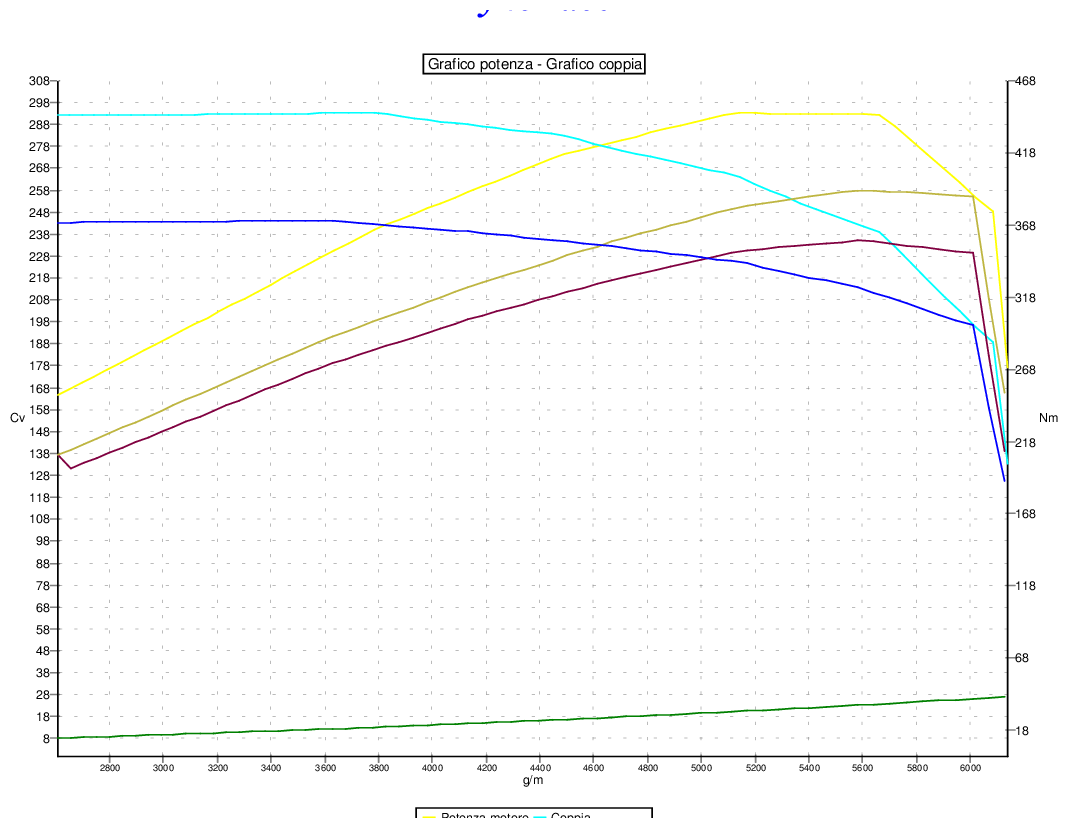Click the 98 value on the Cv axis

pos(42,541)
